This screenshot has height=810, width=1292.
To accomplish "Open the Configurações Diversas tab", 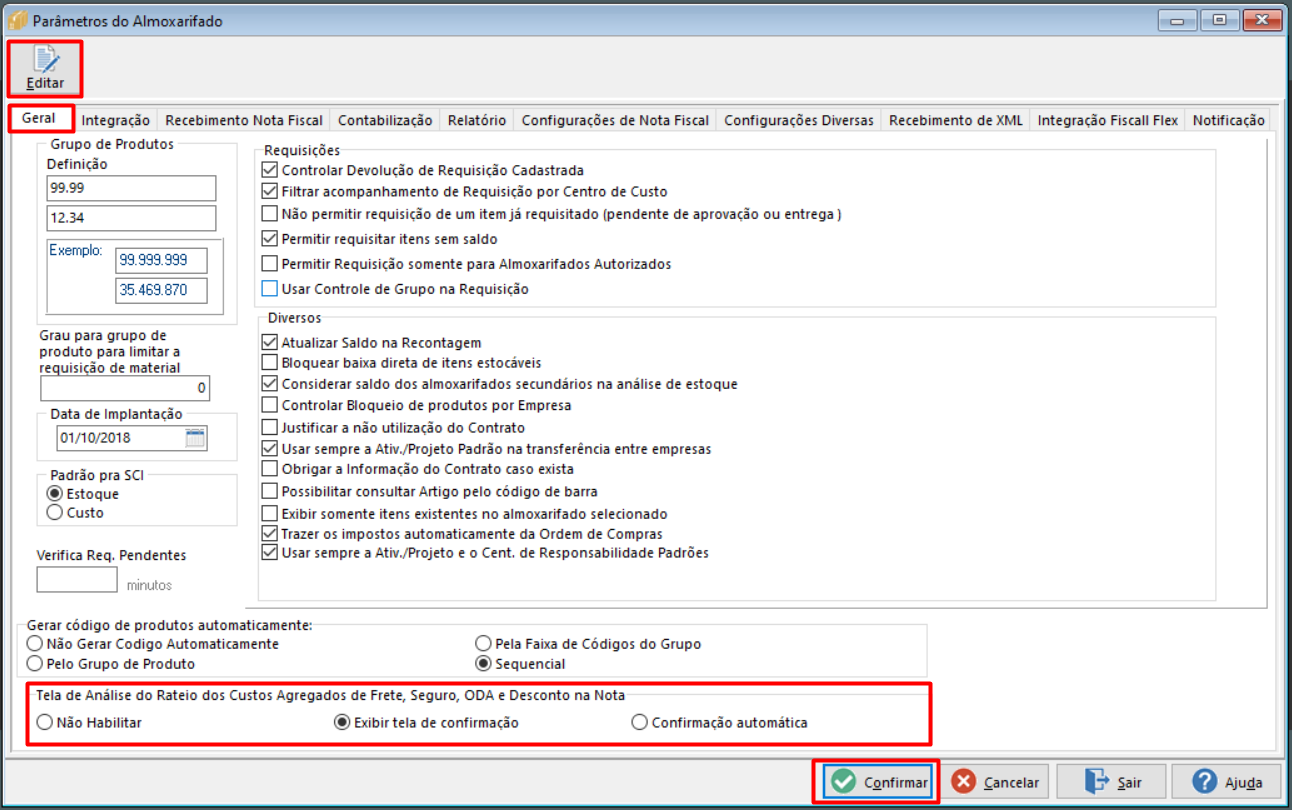I will [799, 120].
